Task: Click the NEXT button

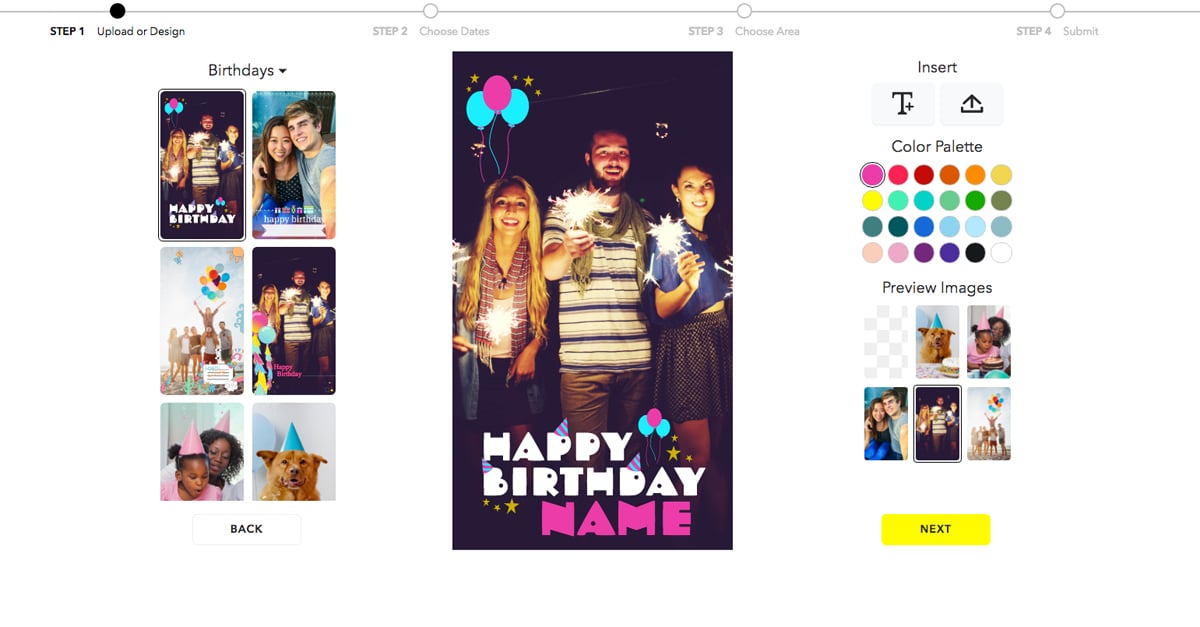Action: click(936, 529)
